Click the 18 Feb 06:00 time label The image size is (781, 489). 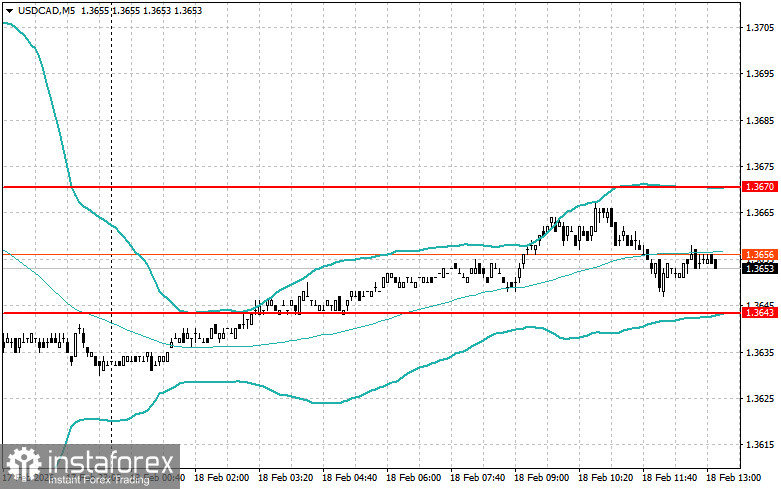click(x=413, y=478)
